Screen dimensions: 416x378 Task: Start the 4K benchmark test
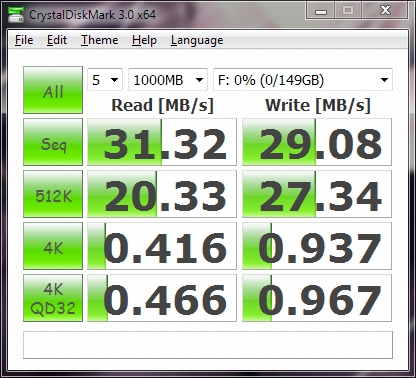(53, 246)
